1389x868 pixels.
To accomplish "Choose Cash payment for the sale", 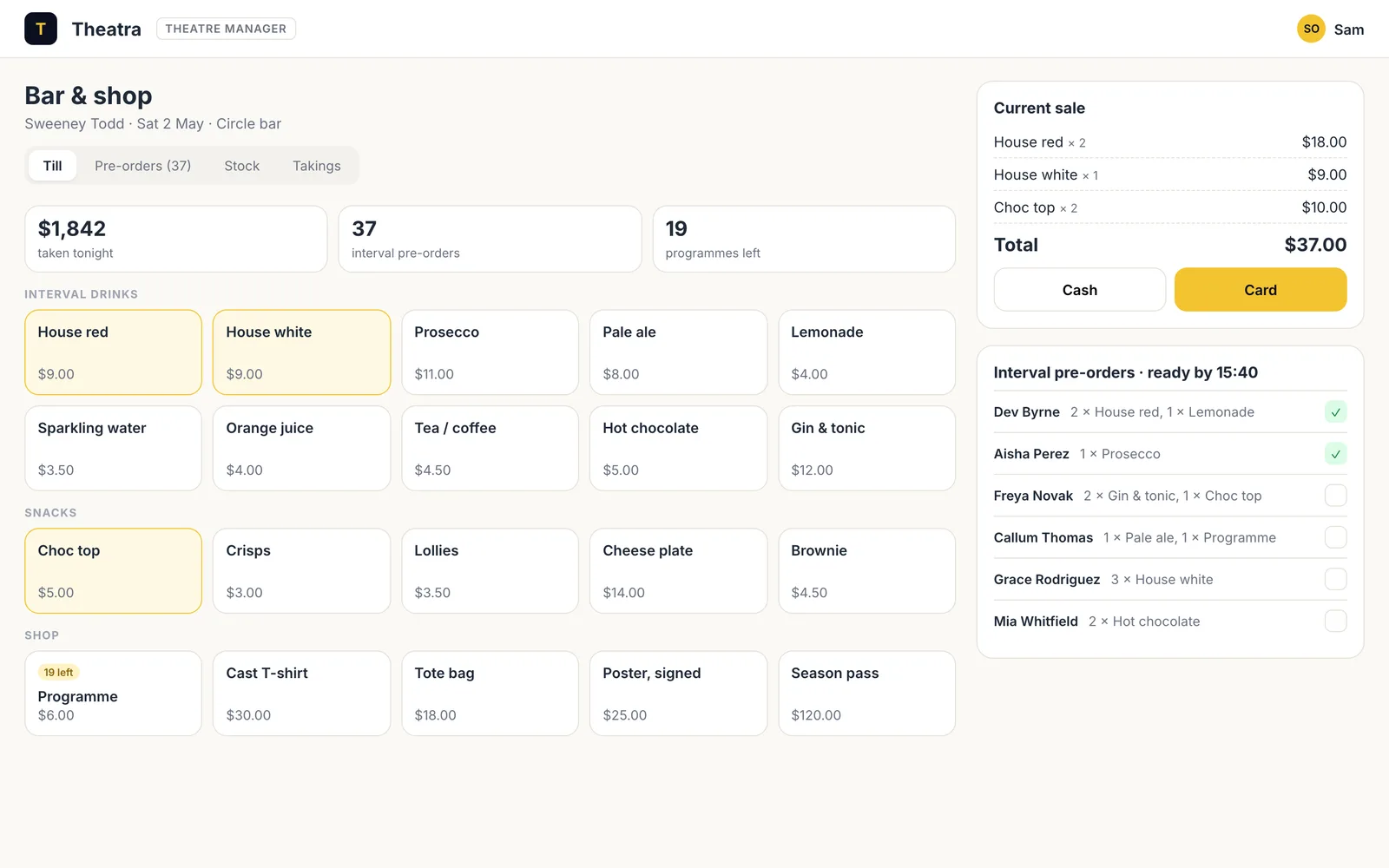I will 1079,290.
